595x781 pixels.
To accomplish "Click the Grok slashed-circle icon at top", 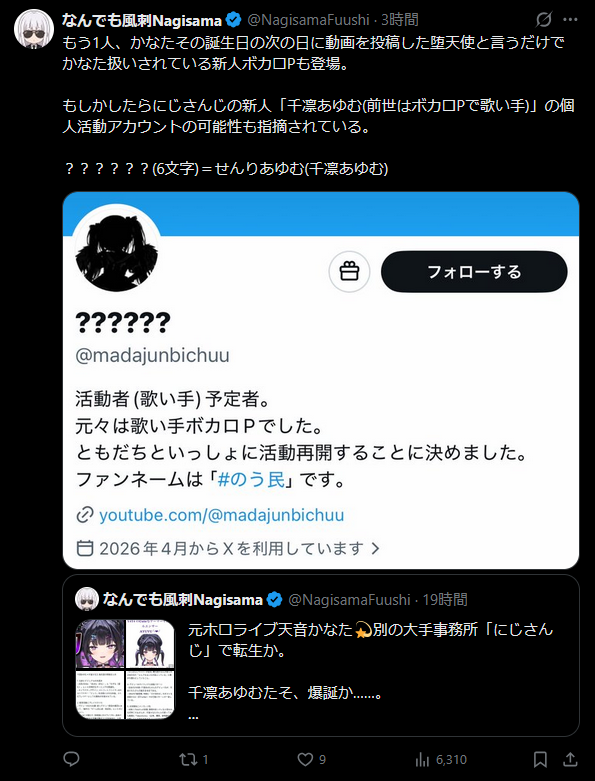I will pyautogui.click(x=544, y=20).
